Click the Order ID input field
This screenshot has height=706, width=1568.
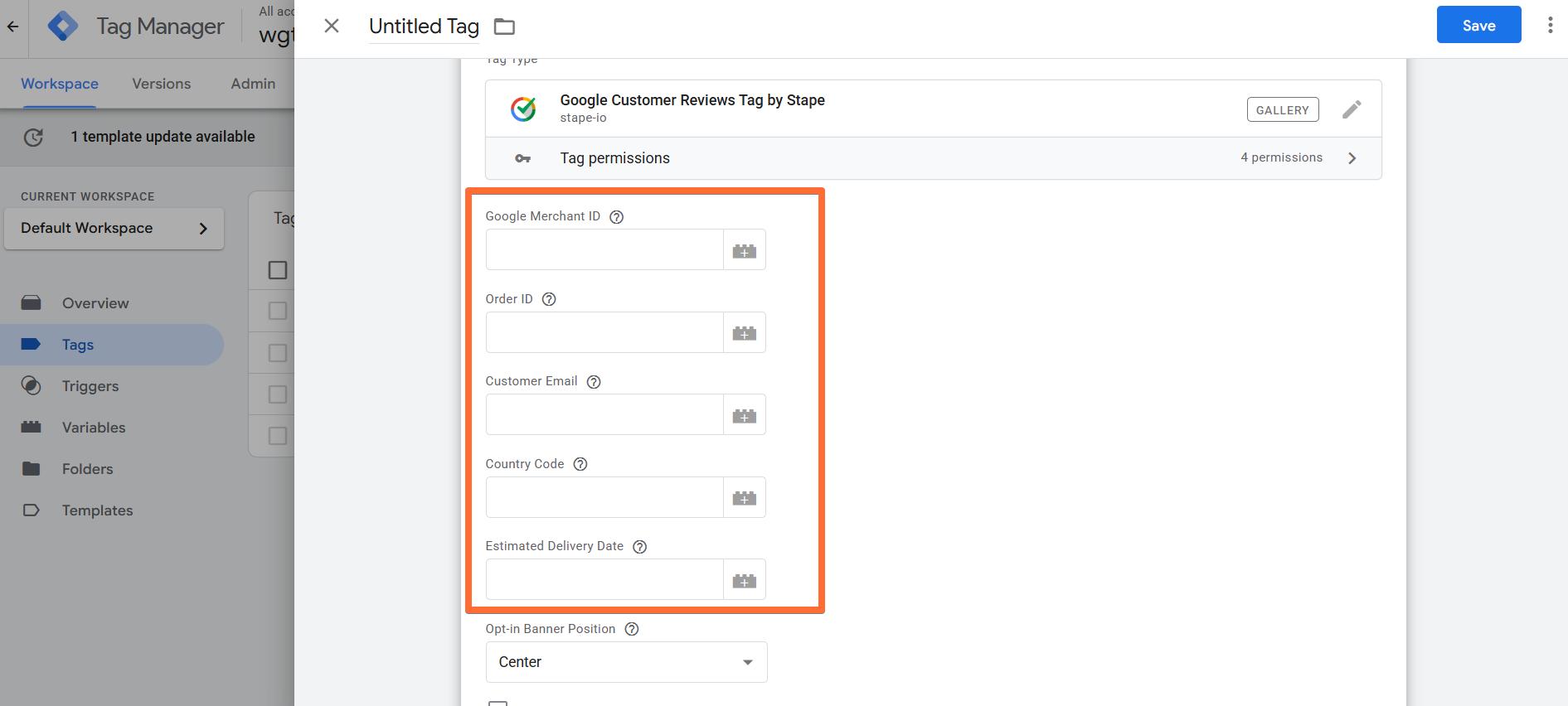point(604,332)
